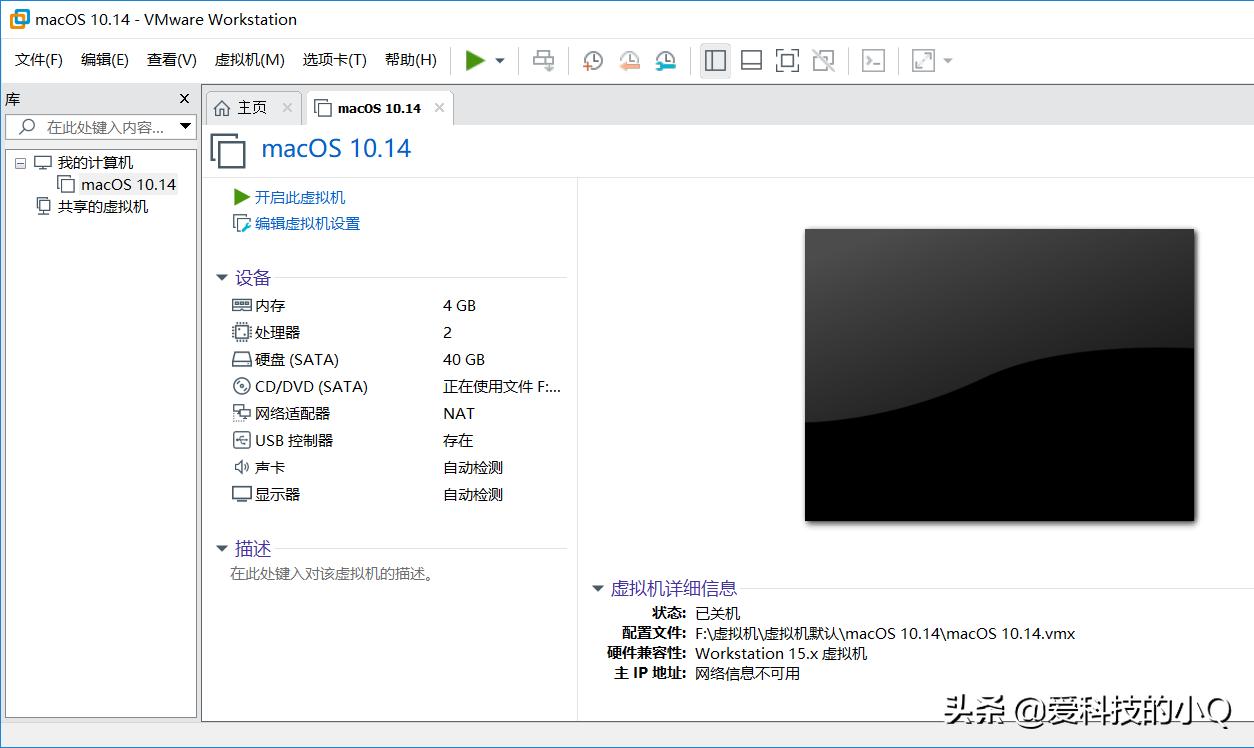This screenshot has height=748, width=1254.
Task: Open the Power On dropdown arrow
Action: click(498, 60)
